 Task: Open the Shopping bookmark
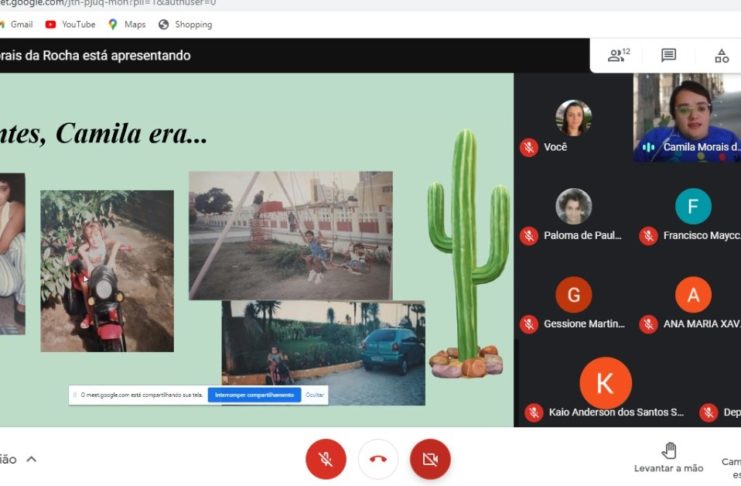185,24
